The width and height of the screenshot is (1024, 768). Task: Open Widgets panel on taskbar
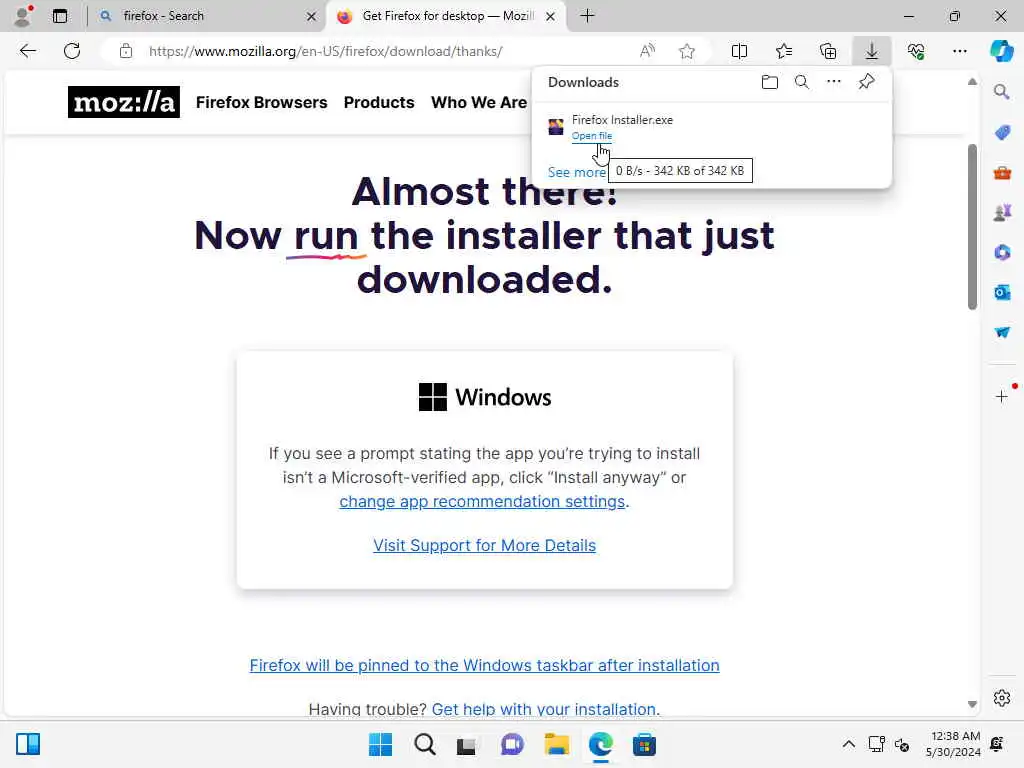point(27,744)
